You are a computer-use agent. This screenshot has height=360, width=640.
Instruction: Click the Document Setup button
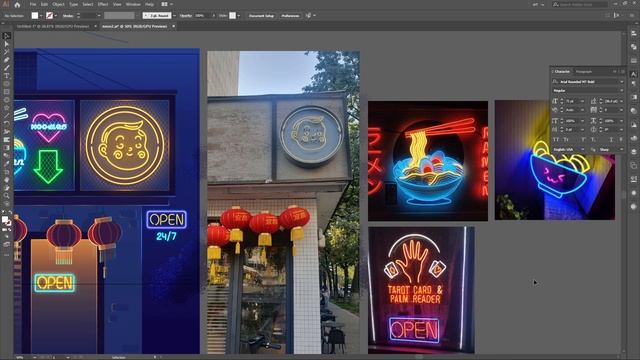(x=262, y=16)
